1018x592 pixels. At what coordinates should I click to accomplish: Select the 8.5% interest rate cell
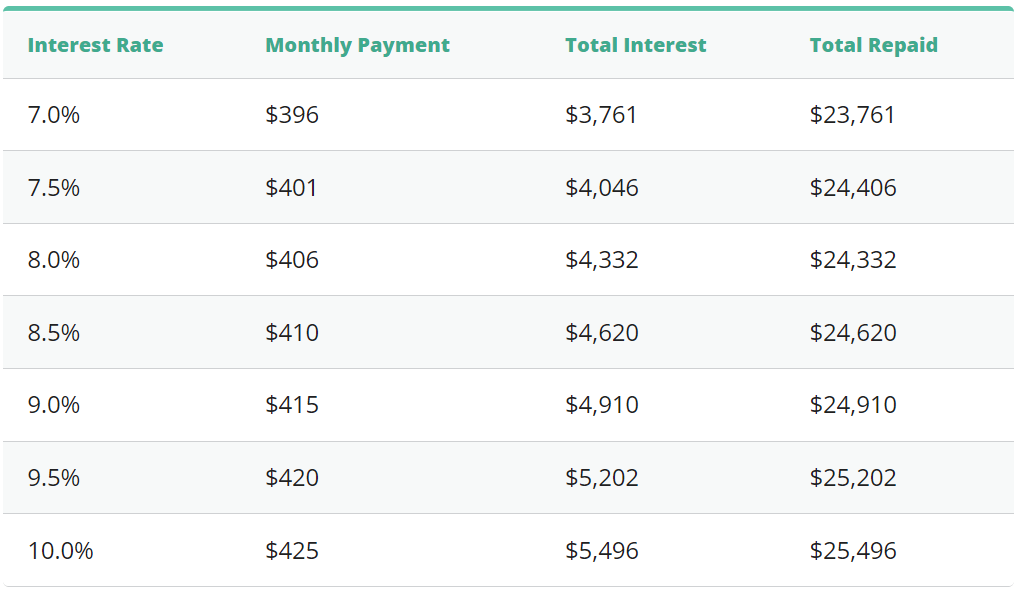tap(54, 333)
